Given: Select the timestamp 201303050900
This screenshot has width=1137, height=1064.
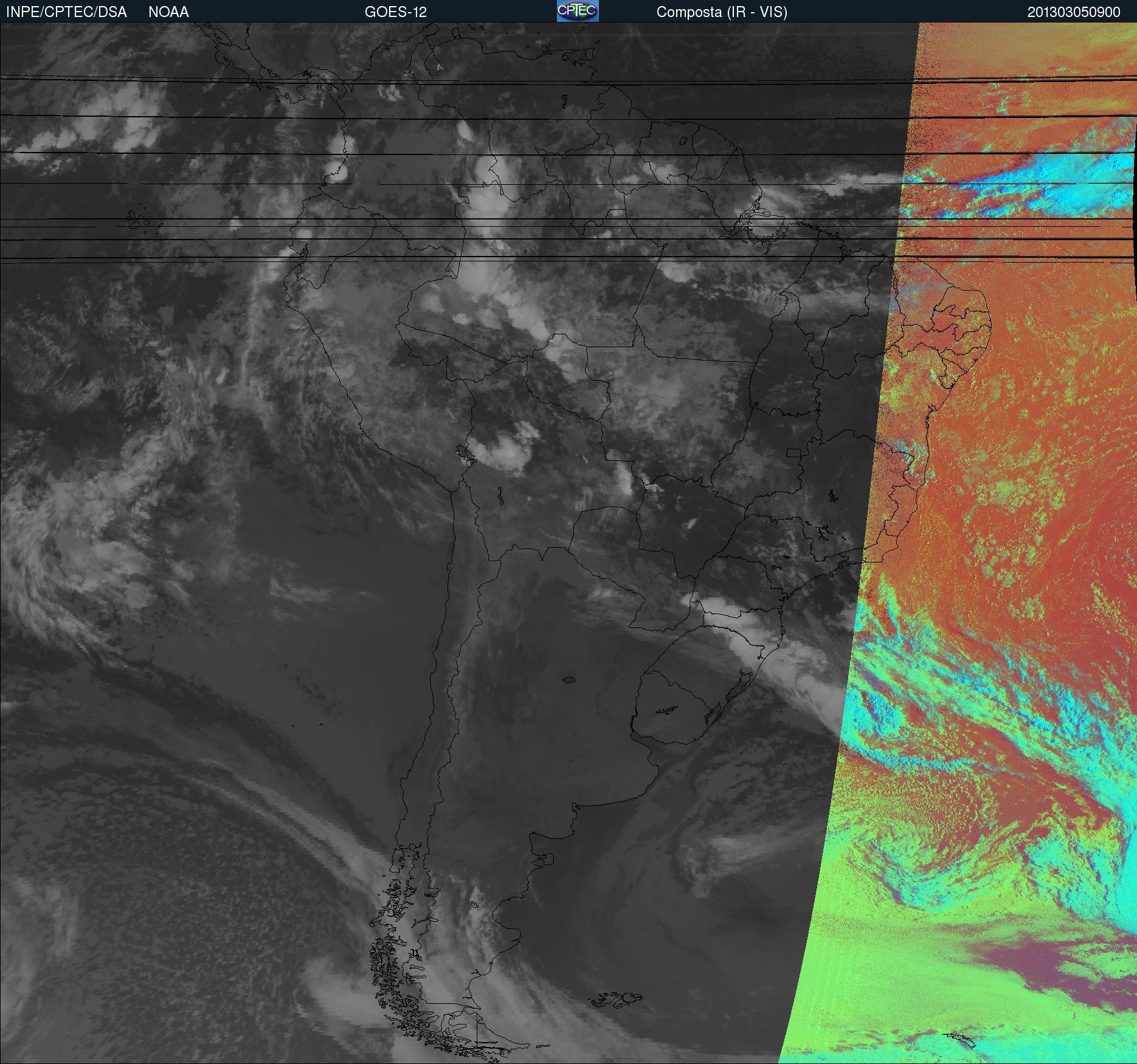Looking at the screenshot, I should click(x=1074, y=12).
